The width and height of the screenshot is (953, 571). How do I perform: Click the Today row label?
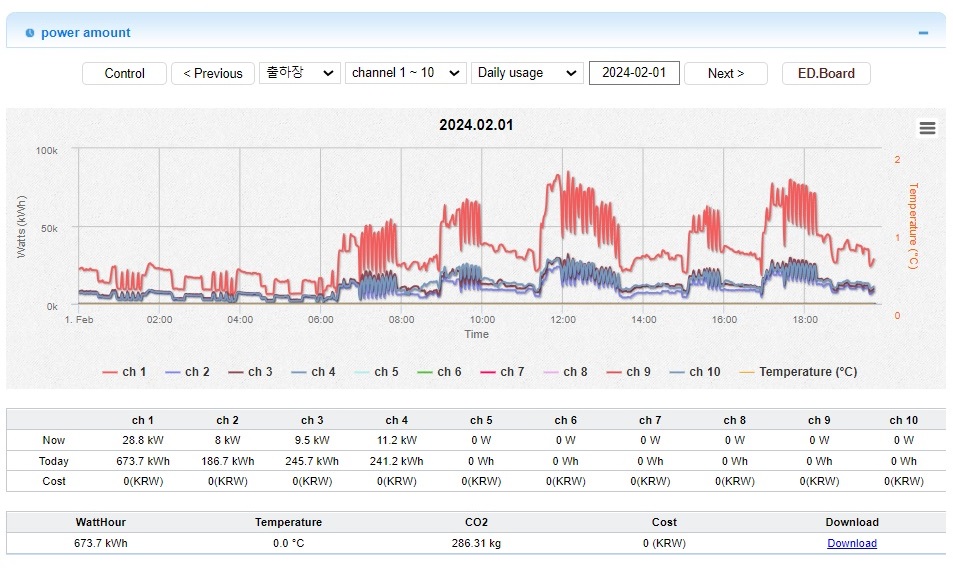(x=53, y=461)
